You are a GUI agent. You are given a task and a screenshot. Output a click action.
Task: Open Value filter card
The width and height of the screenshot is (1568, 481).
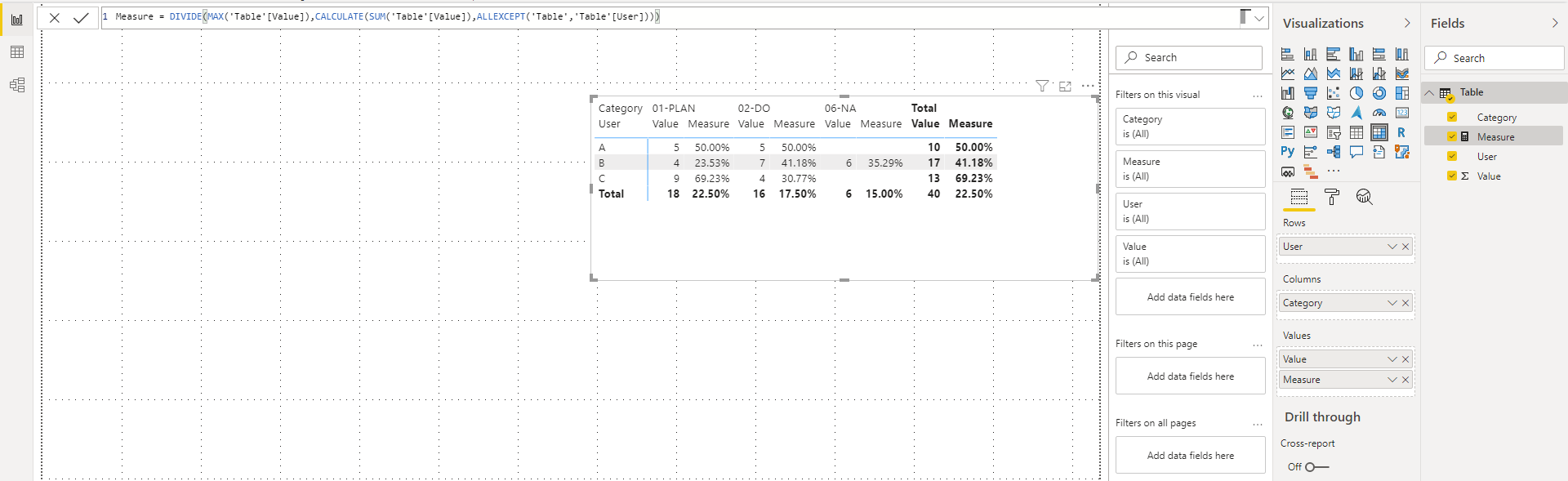coord(1191,254)
